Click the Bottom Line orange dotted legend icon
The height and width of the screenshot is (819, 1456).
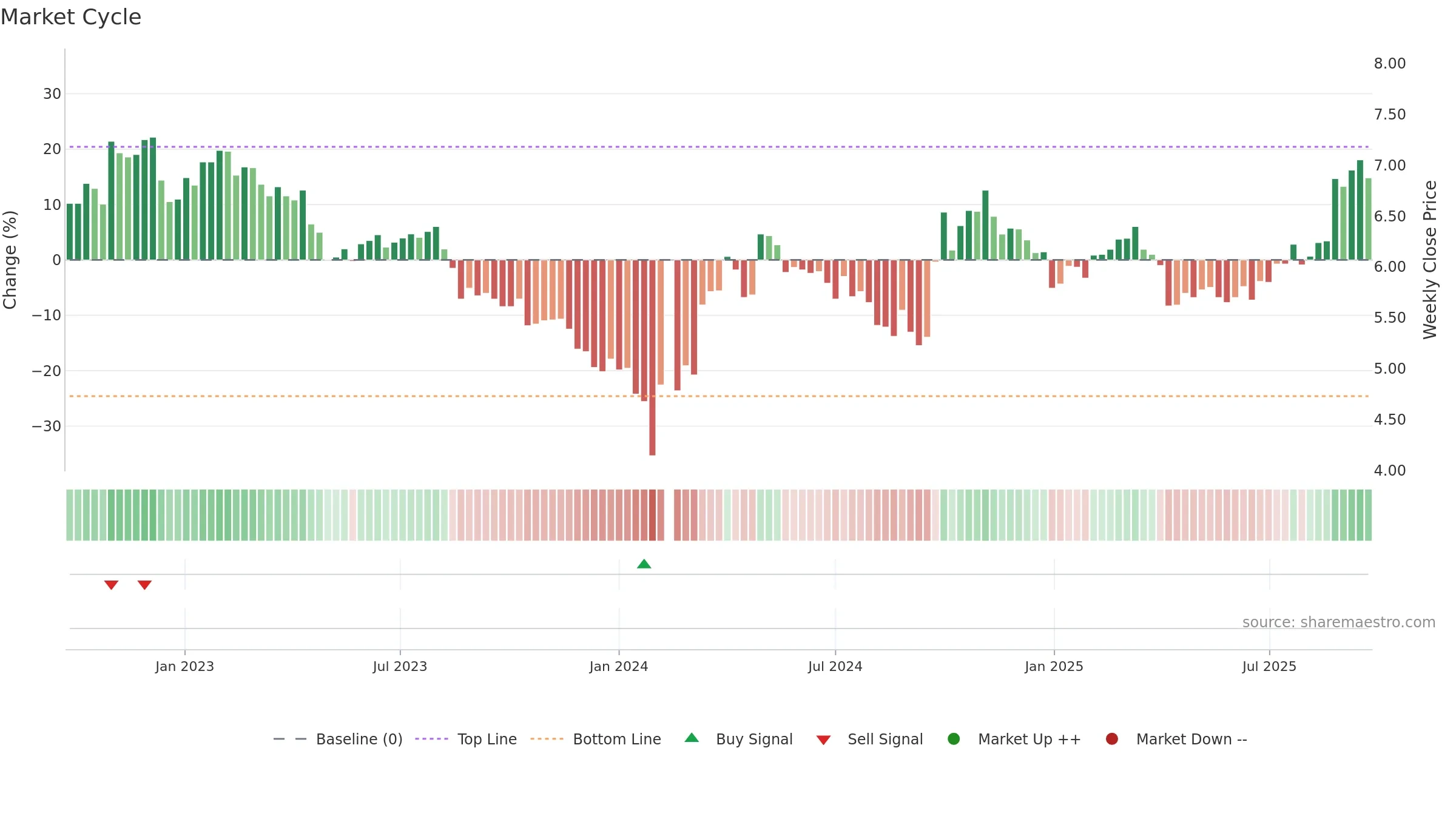click(x=547, y=739)
